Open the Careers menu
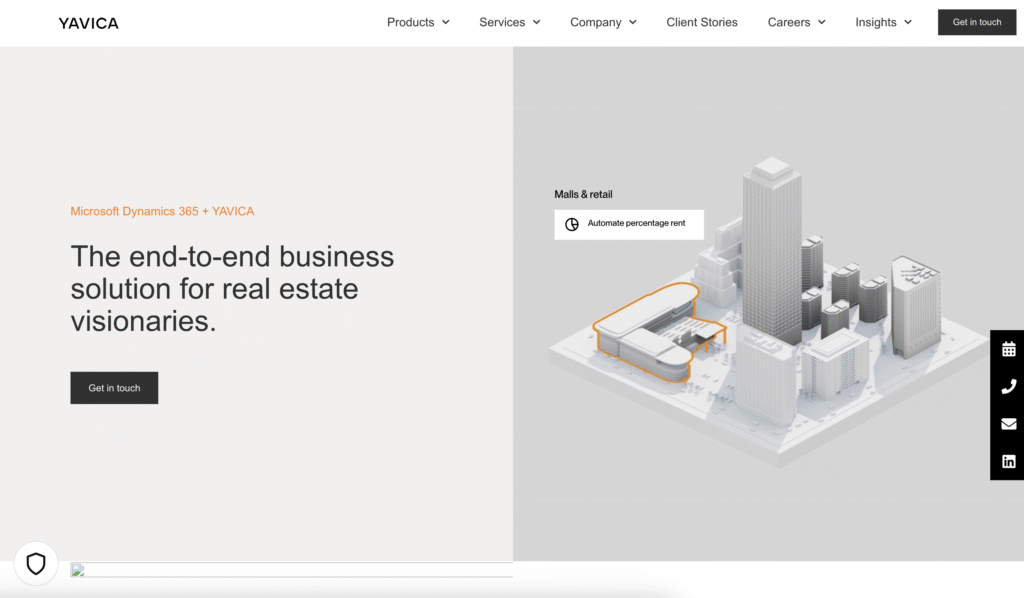The width and height of the screenshot is (1024, 598). (796, 22)
